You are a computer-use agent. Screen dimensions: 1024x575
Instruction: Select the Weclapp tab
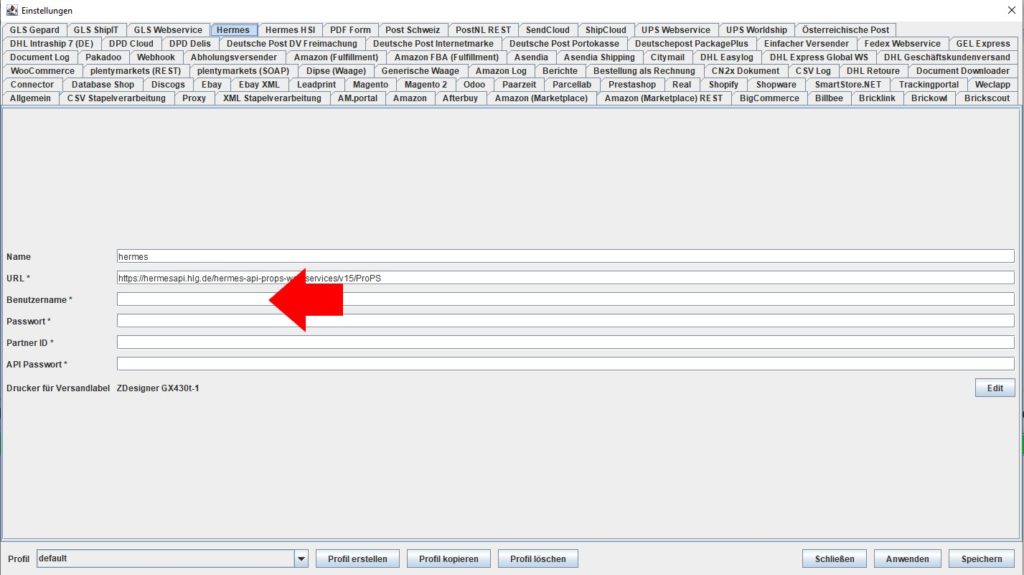tap(992, 85)
